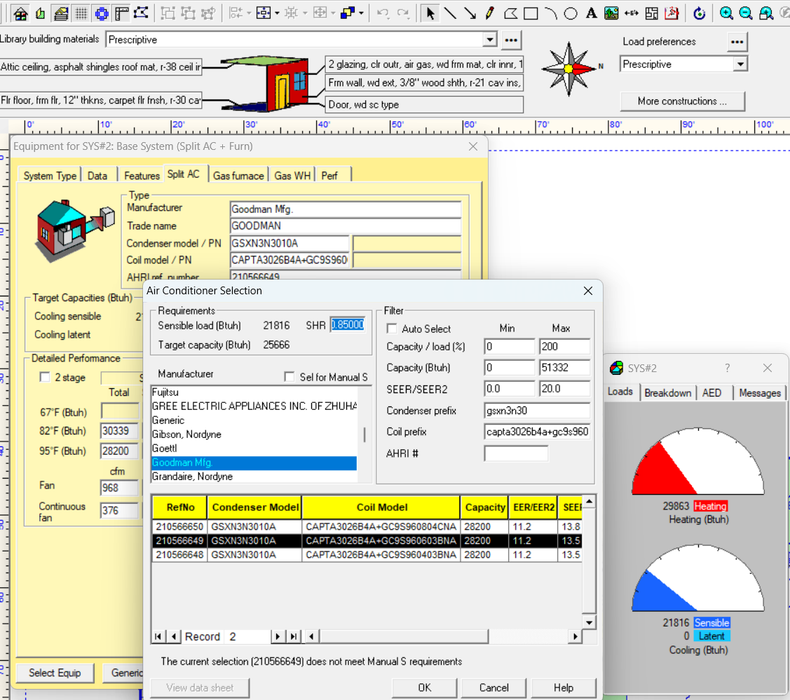Open dropdown arrow beside the center-align icon
Image resolution: width=790 pixels, height=700 pixels.
coord(277,14)
